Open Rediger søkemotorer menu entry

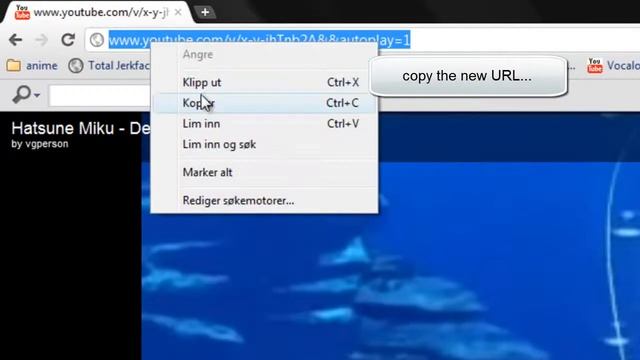pos(265,200)
